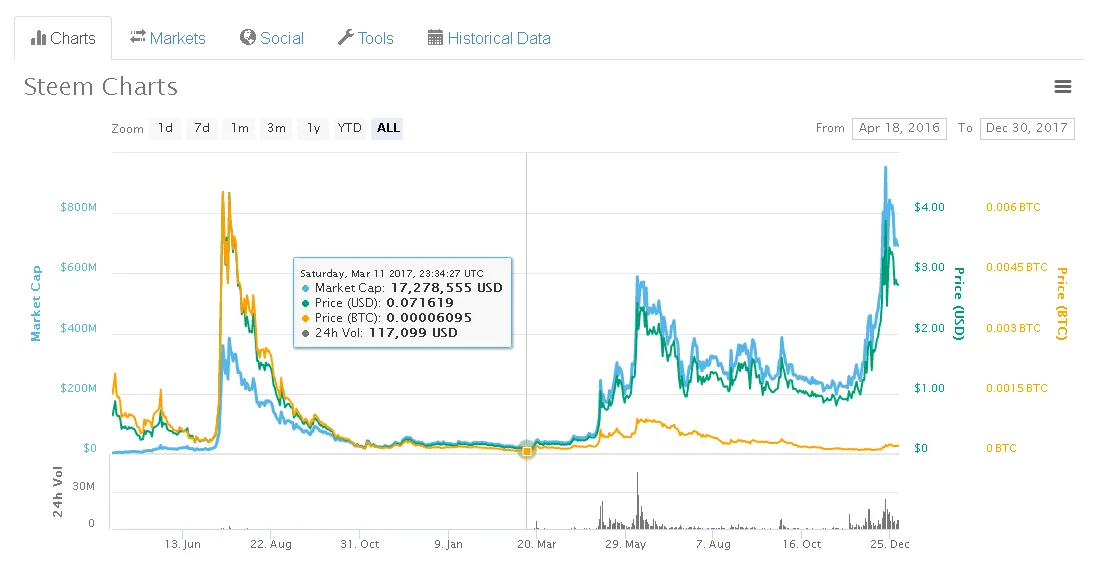
Task: Click the exchange arrows icon beside Markets
Action: 138,36
